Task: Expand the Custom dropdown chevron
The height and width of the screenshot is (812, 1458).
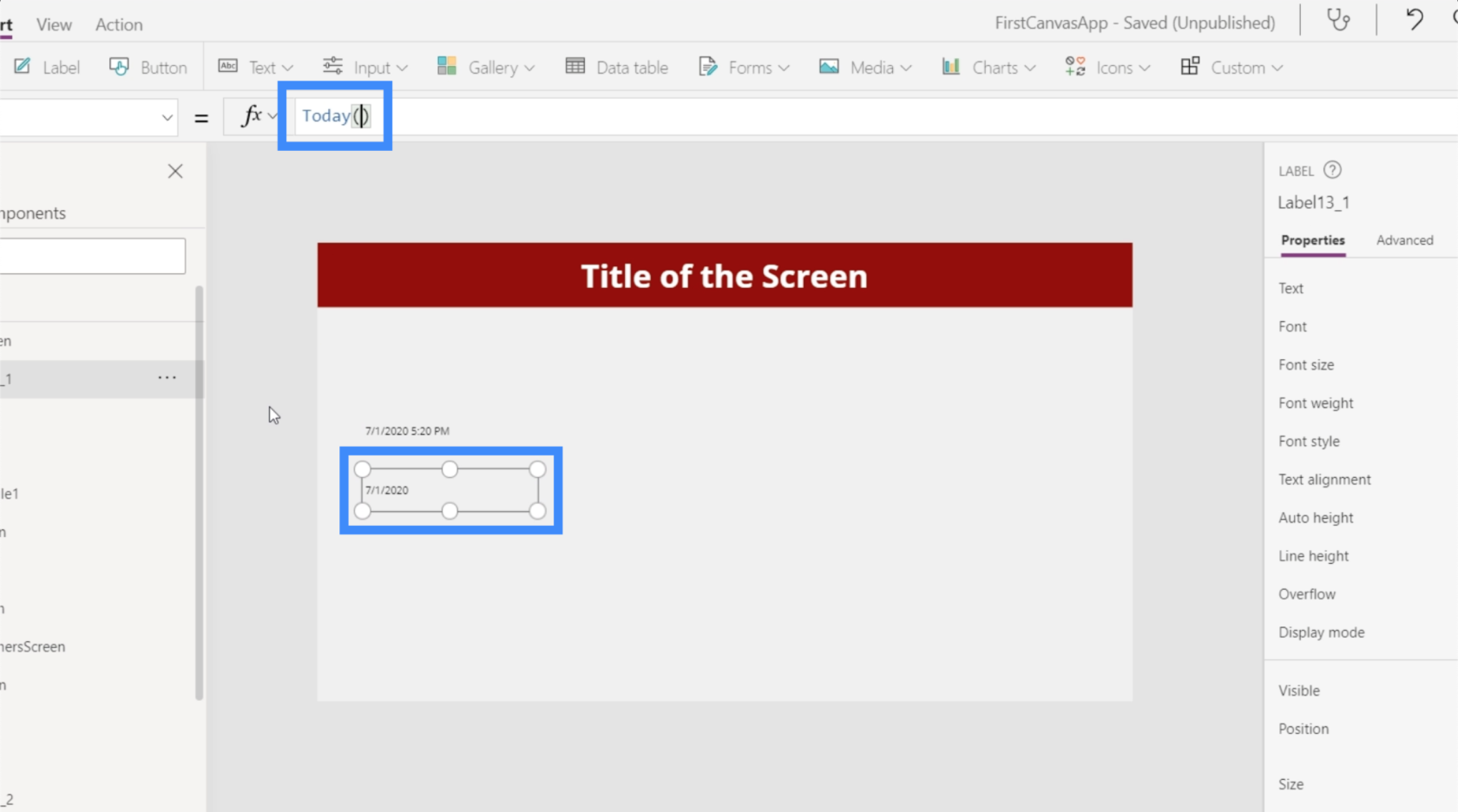Action: point(1277,68)
